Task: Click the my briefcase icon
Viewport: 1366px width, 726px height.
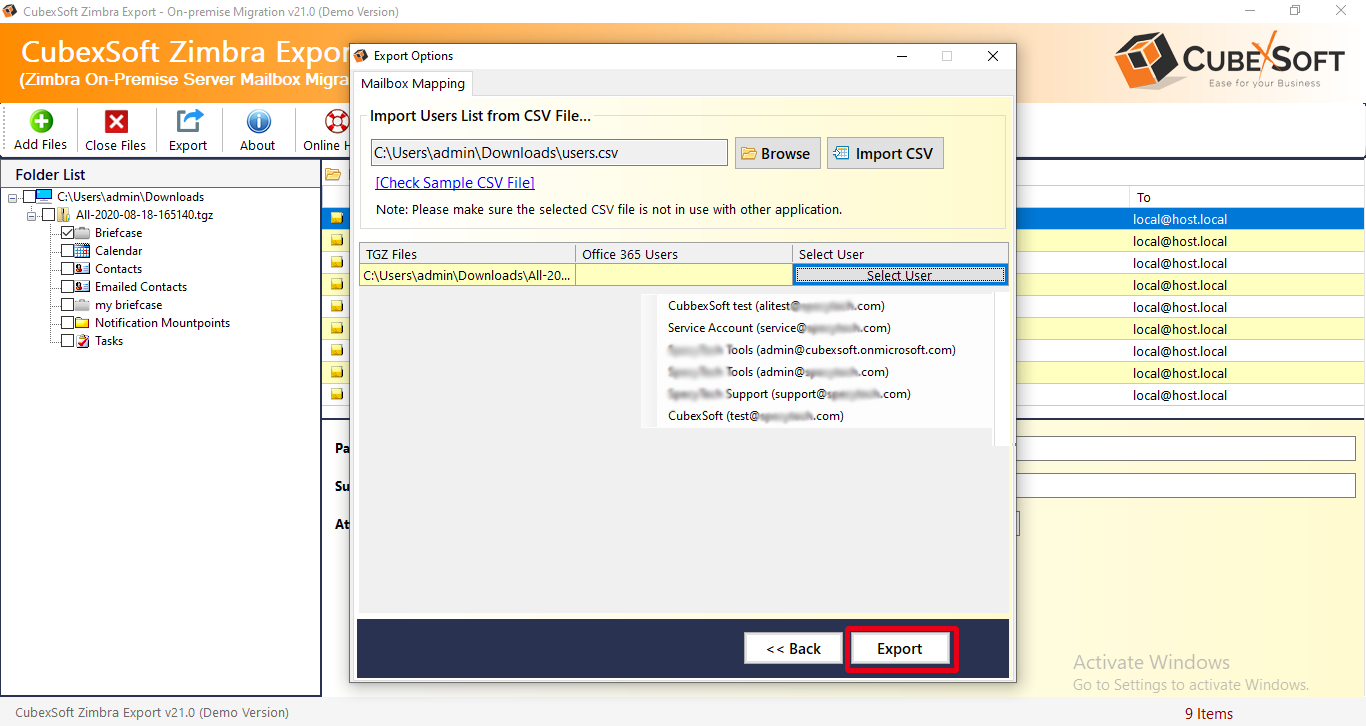Action: [x=83, y=305]
